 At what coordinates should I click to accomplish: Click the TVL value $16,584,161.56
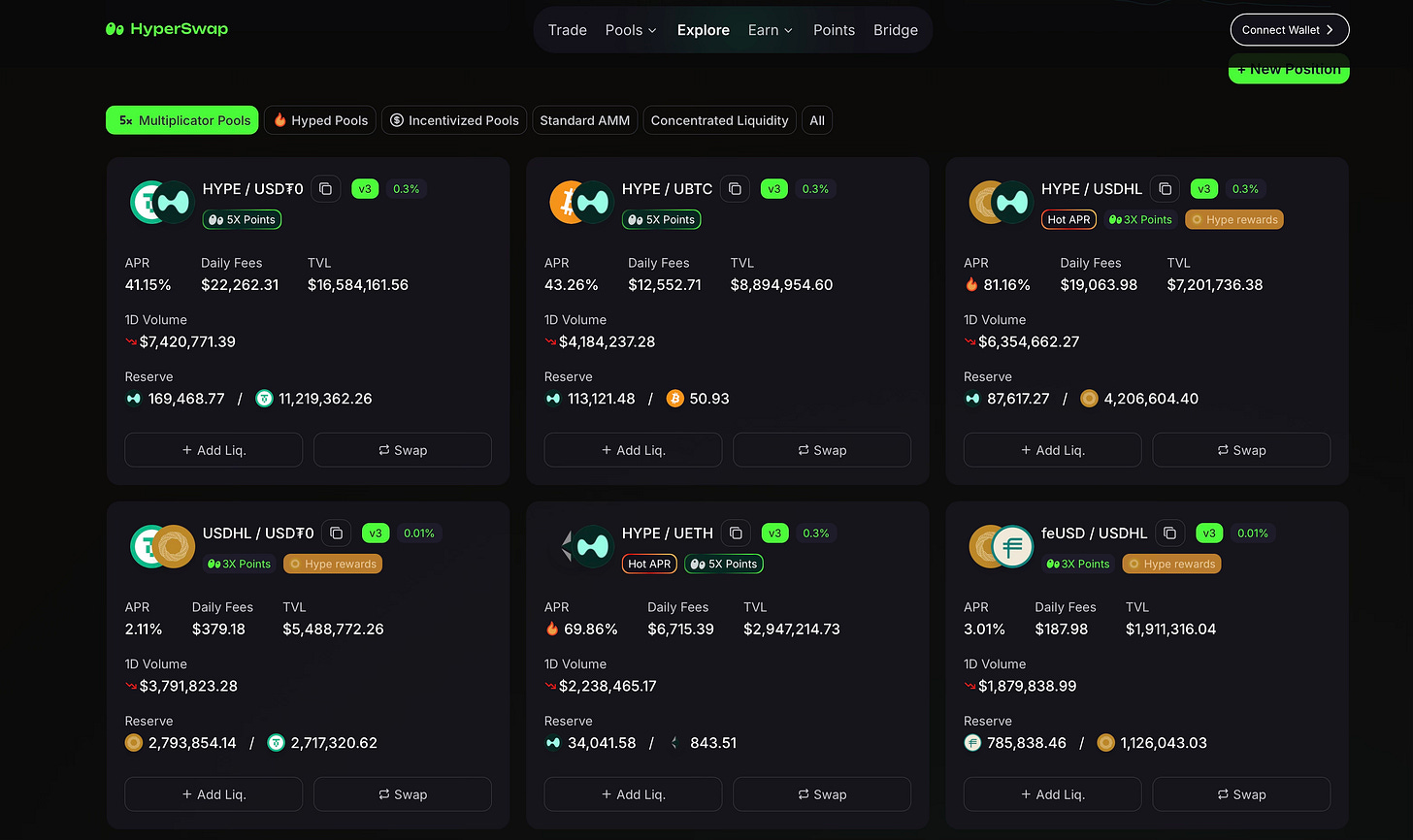tap(358, 285)
